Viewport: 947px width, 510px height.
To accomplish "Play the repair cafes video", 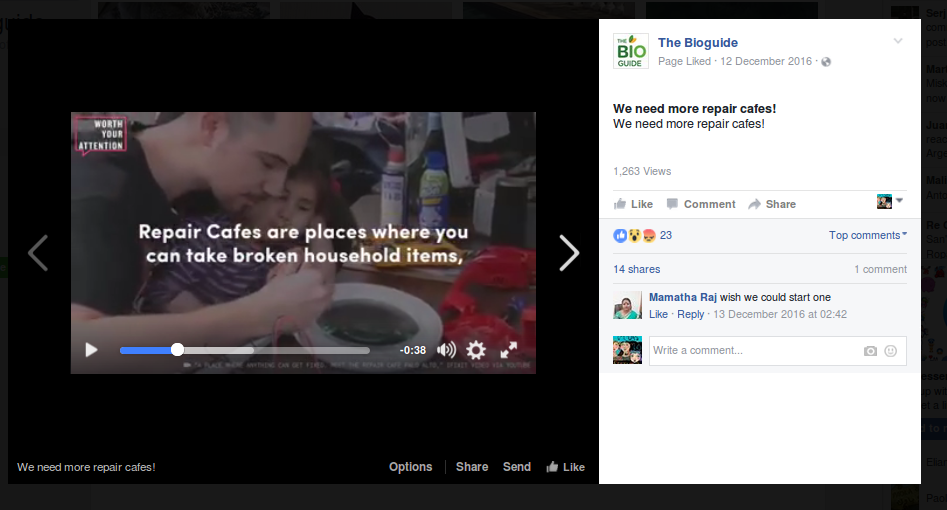I will tap(91, 350).
